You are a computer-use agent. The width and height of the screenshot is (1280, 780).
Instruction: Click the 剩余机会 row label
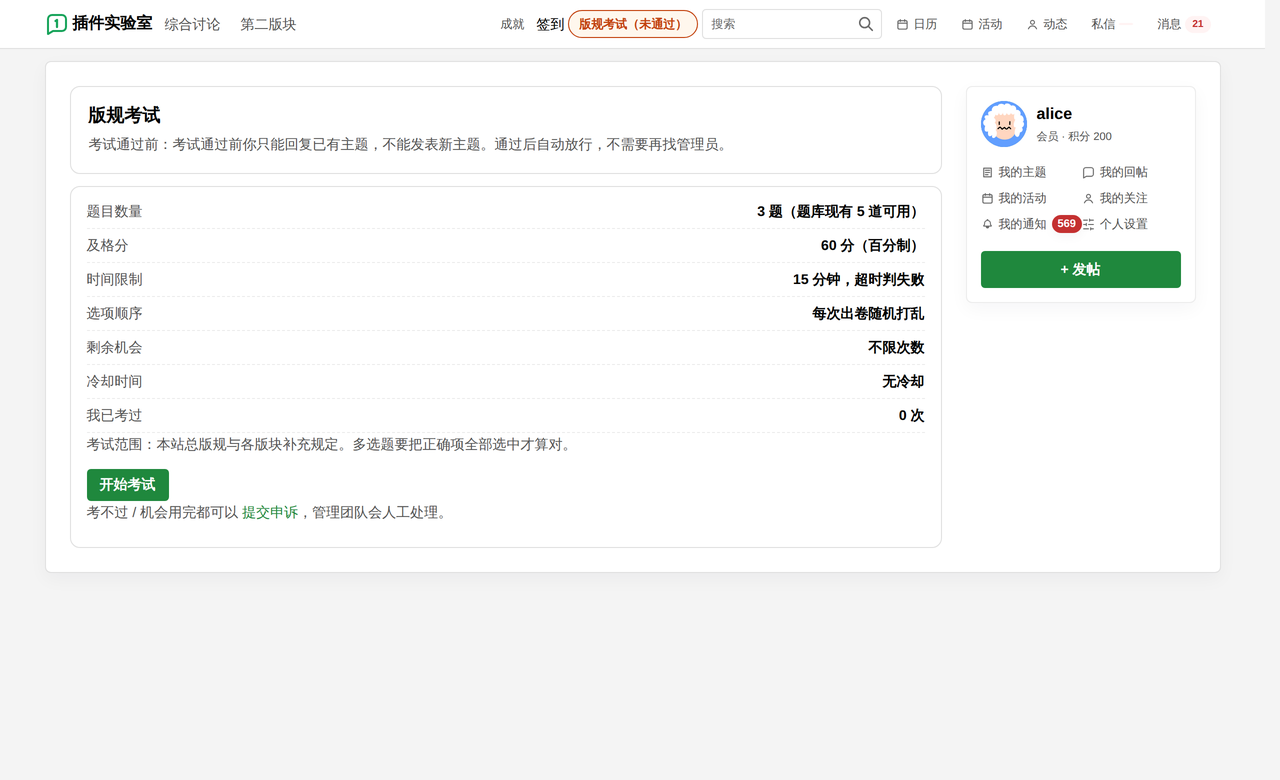[x=115, y=348]
